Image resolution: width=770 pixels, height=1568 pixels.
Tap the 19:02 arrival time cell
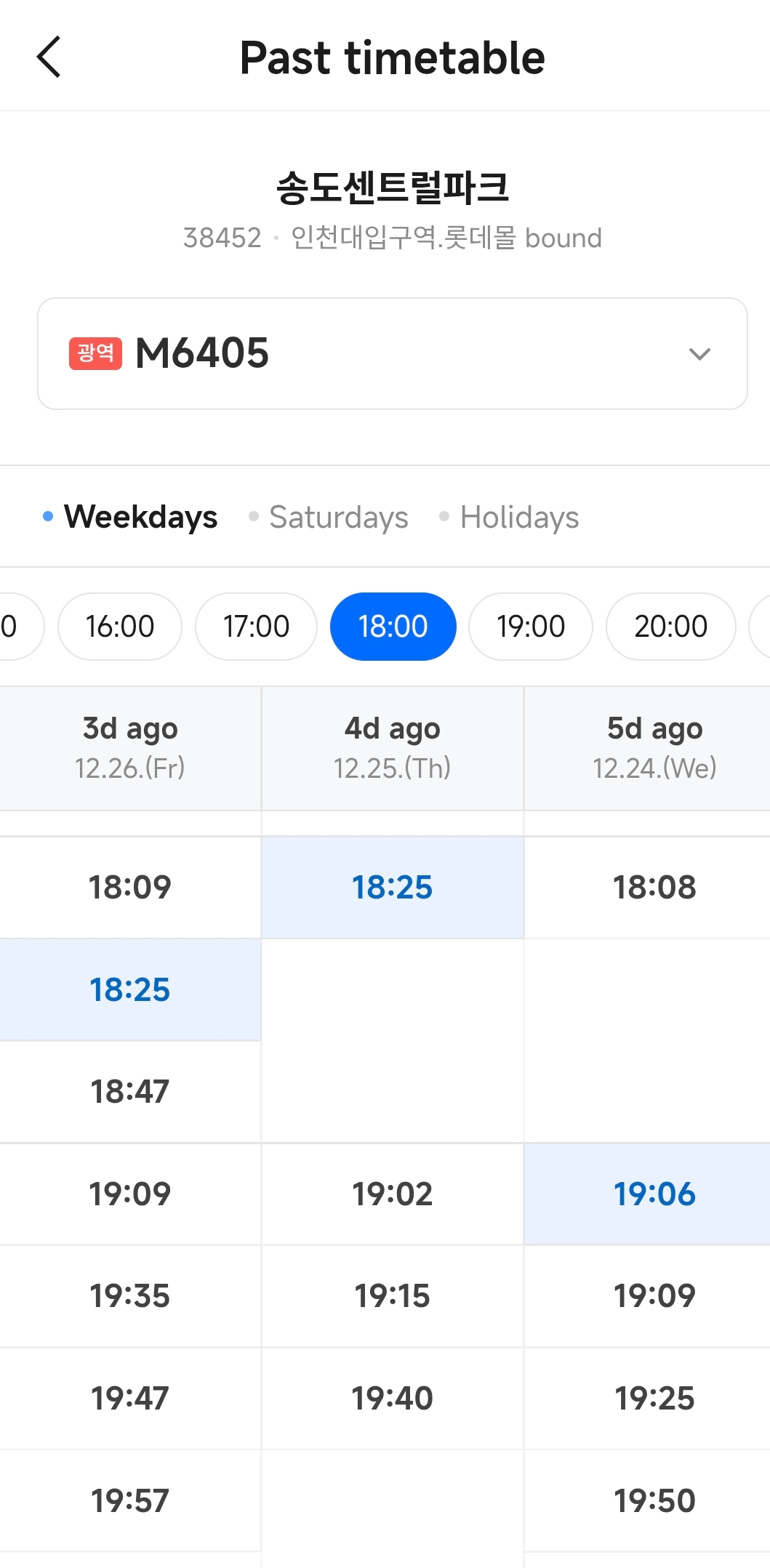pyautogui.click(x=393, y=1194)
